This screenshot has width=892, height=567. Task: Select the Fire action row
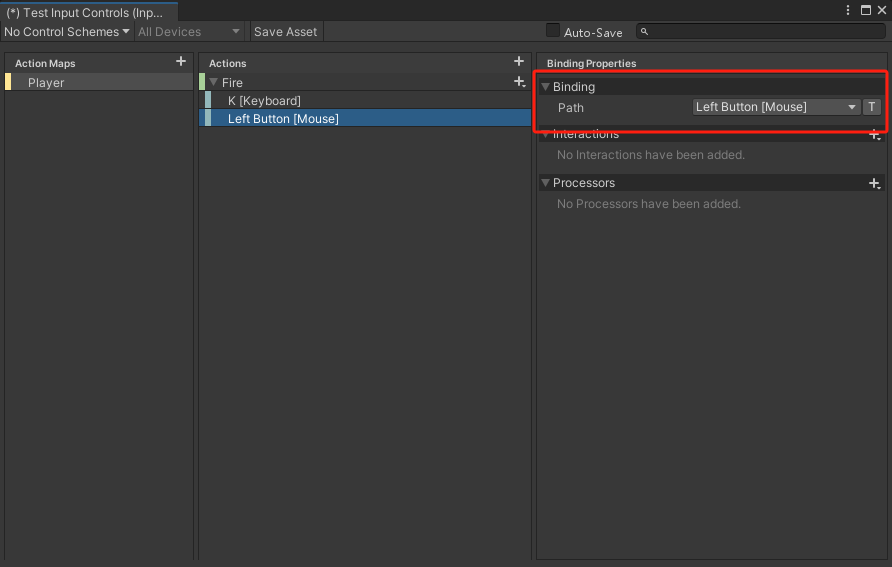pyautogui.click(x=365, y=82)
